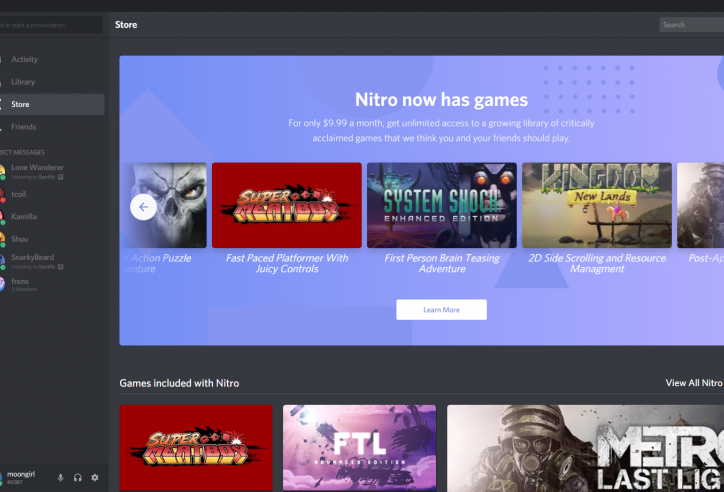Open Metro Last Light game tile
The height and width of the screenshot is (492, 724).
(x=585, y=448)
